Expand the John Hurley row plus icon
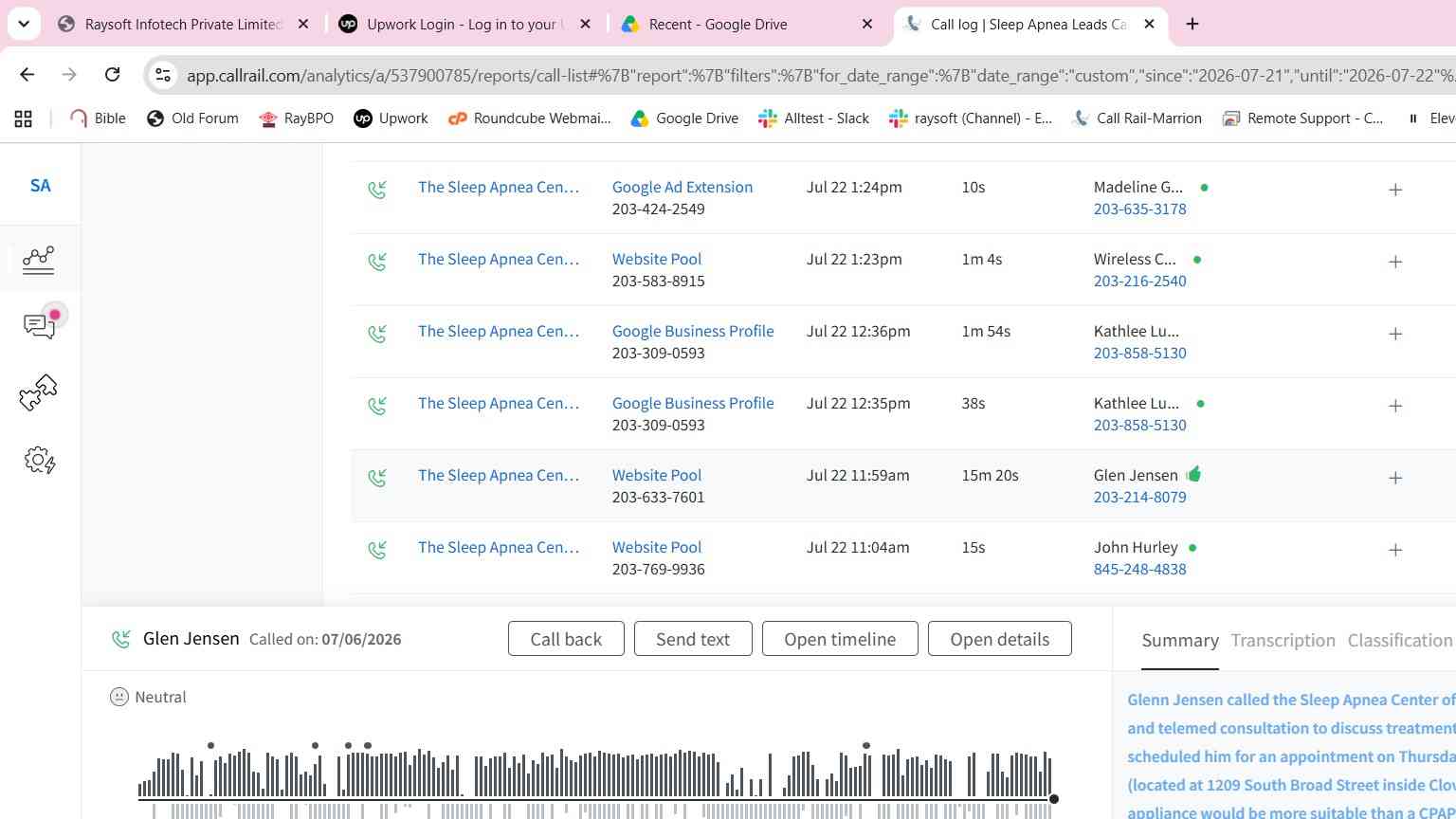 tap(1395, 551)
